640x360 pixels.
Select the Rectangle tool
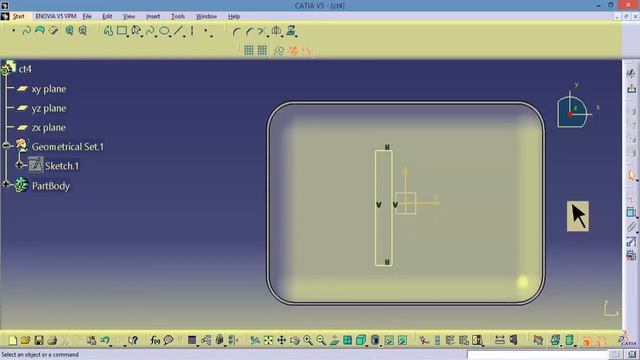[x=122, y=31]
